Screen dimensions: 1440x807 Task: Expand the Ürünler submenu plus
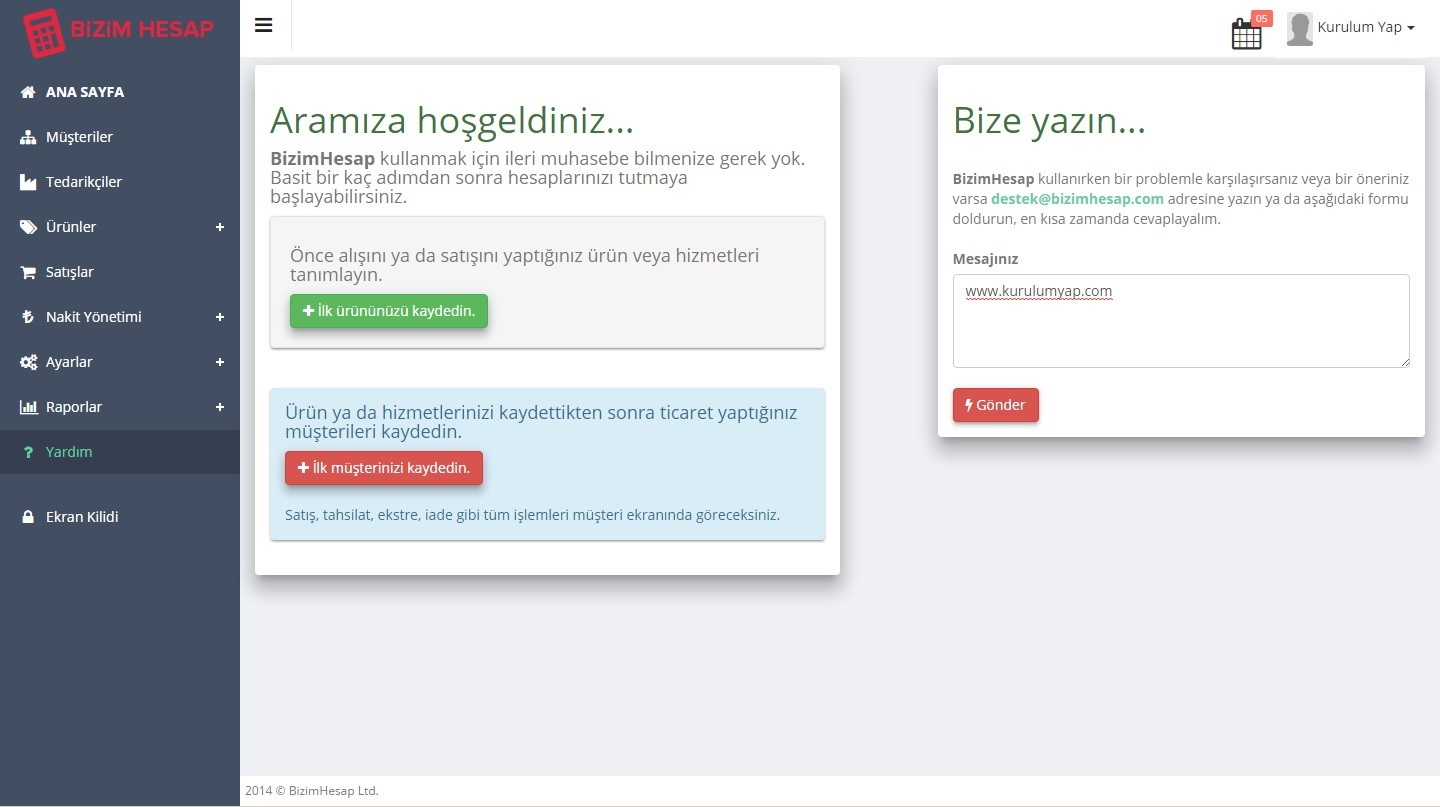[x=220, y=227]
